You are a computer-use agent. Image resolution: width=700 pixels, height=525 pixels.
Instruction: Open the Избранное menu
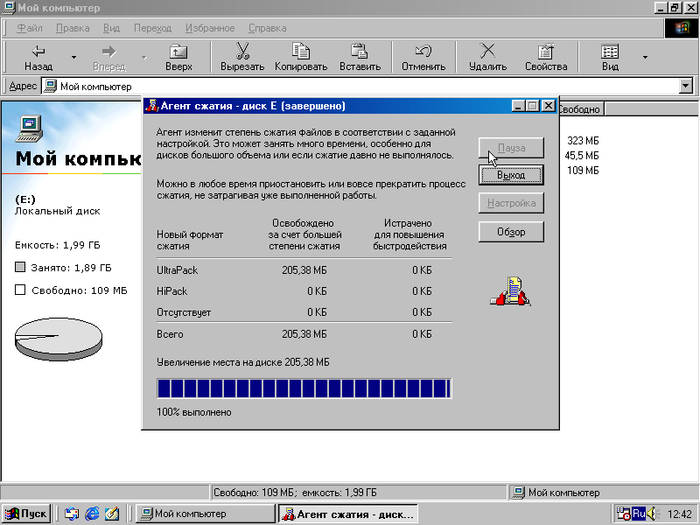point(211,28)
